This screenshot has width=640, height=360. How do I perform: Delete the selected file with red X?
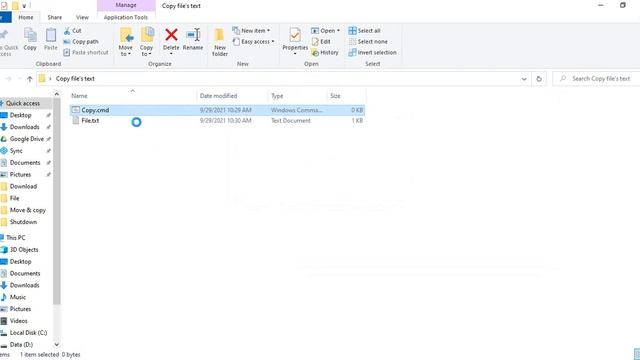pyautogui.click(x=171, y=41)
